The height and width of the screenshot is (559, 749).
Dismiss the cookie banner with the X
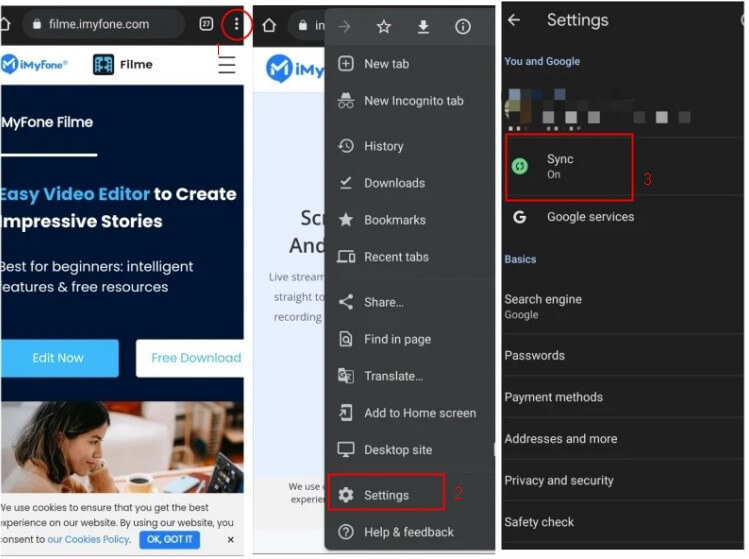231,539
